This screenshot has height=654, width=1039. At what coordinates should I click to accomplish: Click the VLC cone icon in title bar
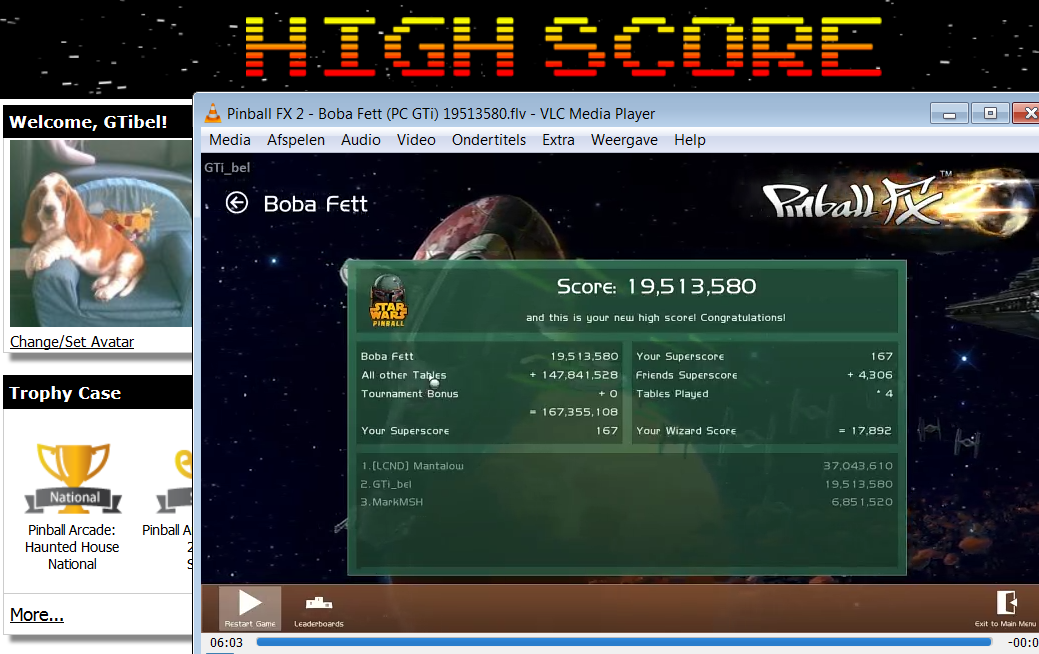[x=213, y=113]
